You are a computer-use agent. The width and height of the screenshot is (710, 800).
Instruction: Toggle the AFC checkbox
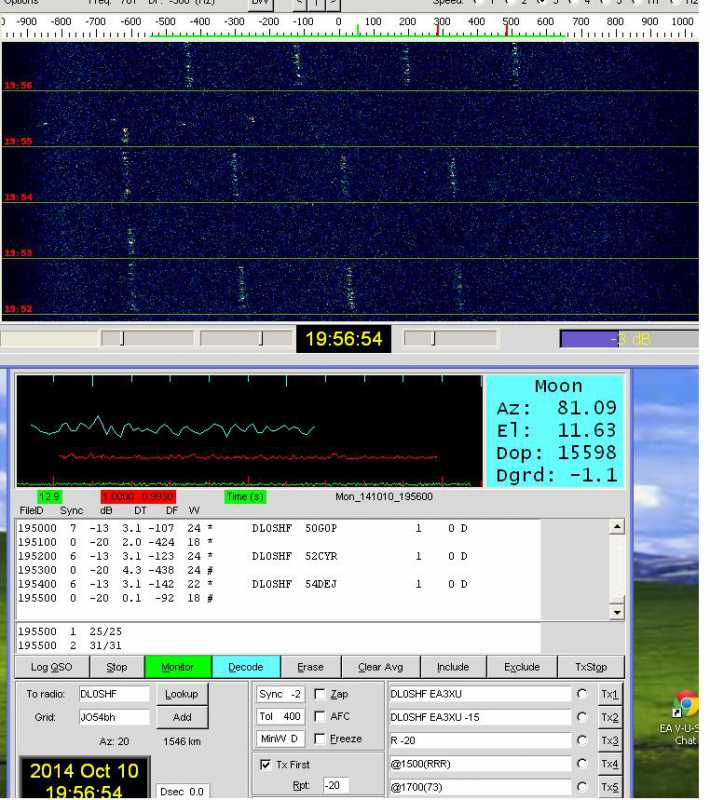[x=320, y=717]
